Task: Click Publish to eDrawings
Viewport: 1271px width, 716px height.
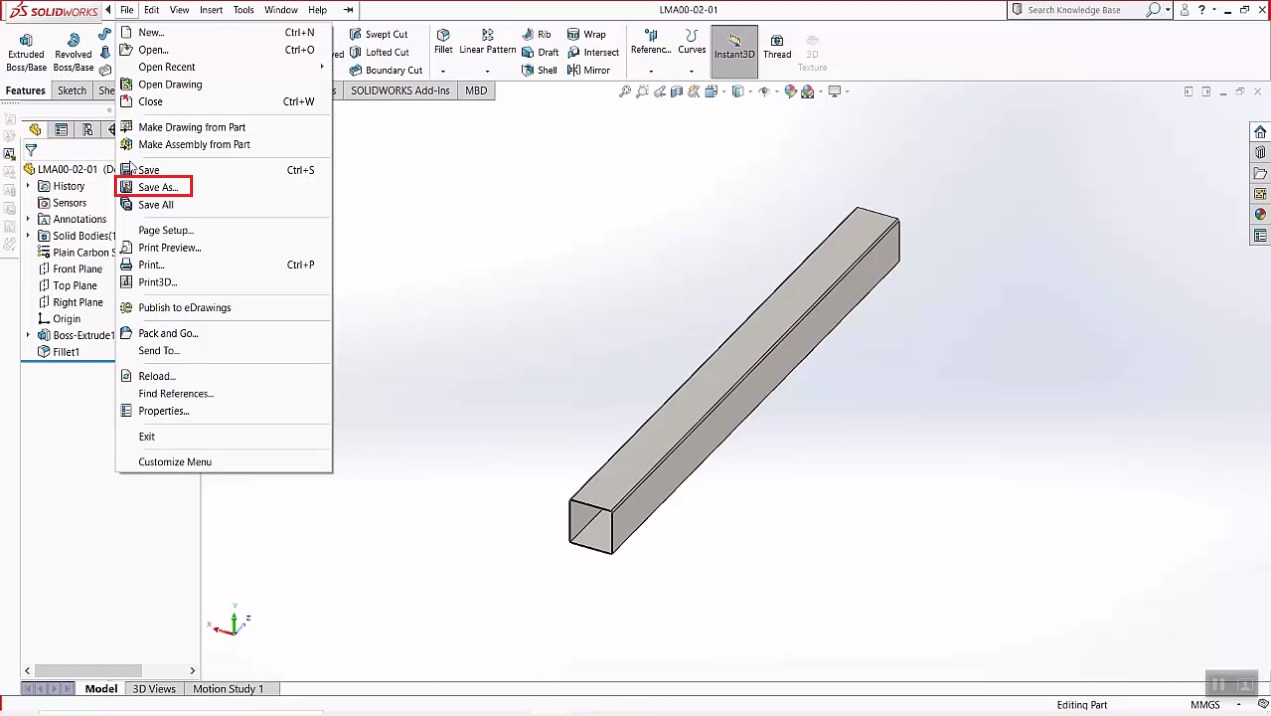Action: (x=184, y=307)
